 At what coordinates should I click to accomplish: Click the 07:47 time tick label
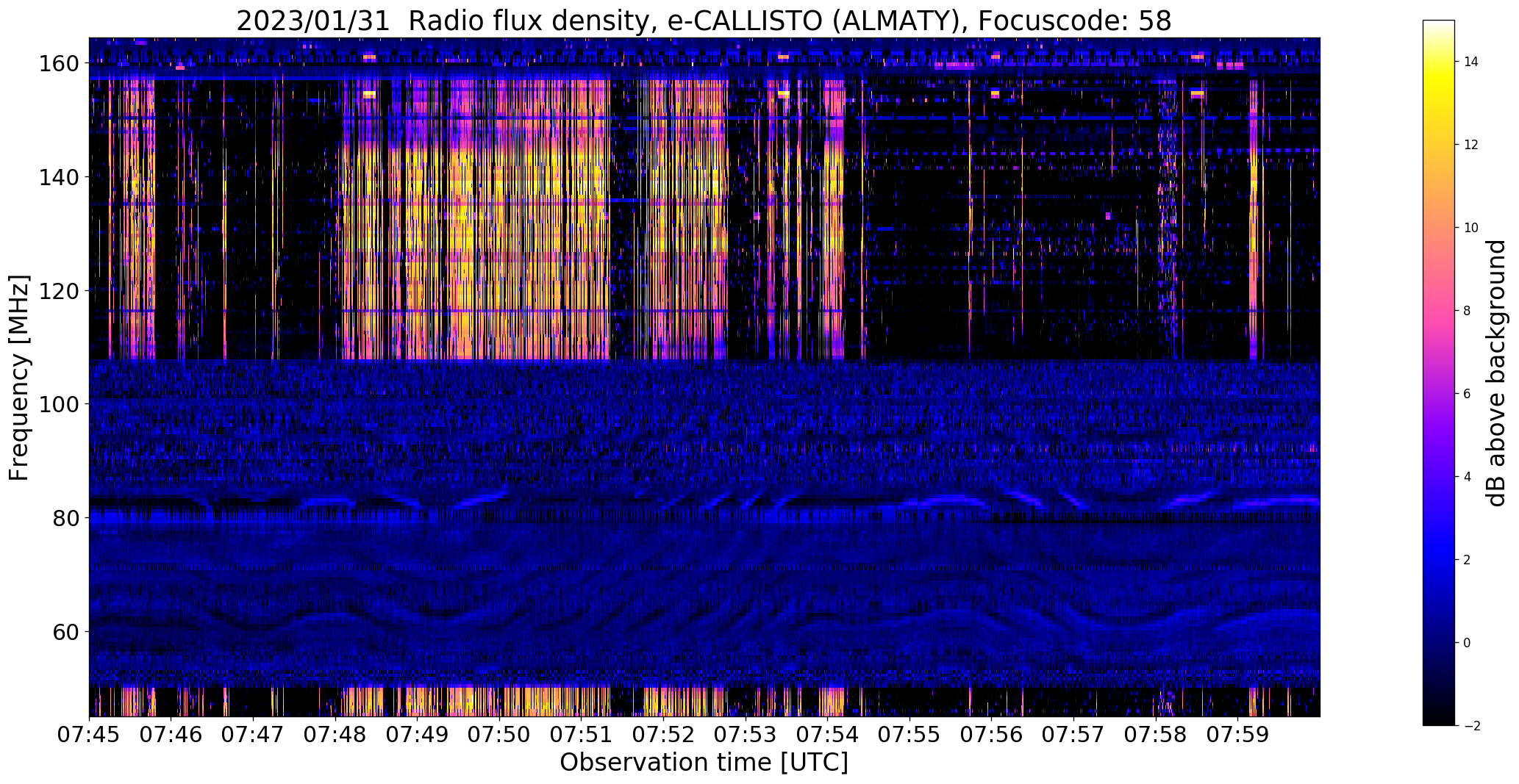[x=253, y=735]
